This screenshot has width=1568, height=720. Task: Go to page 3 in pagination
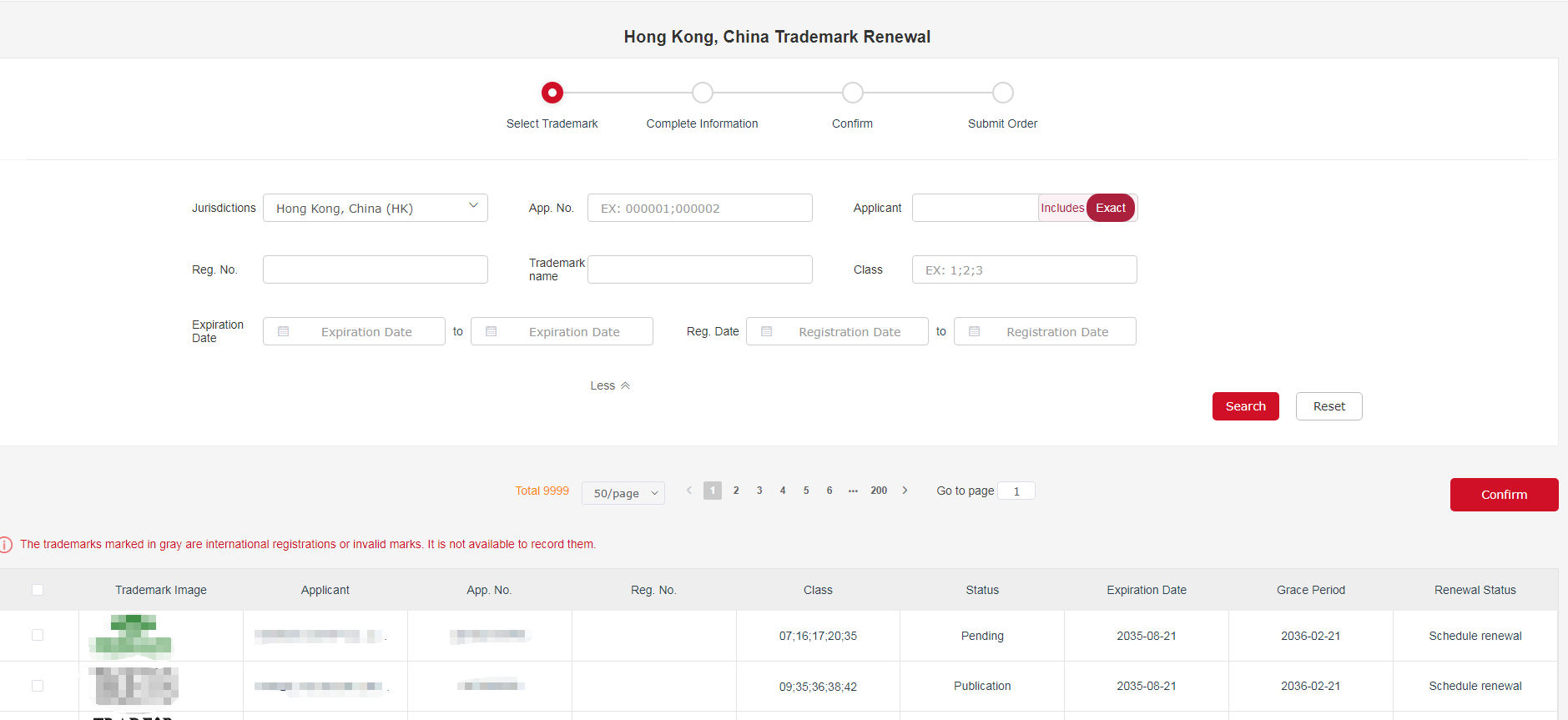coord(759,491)
